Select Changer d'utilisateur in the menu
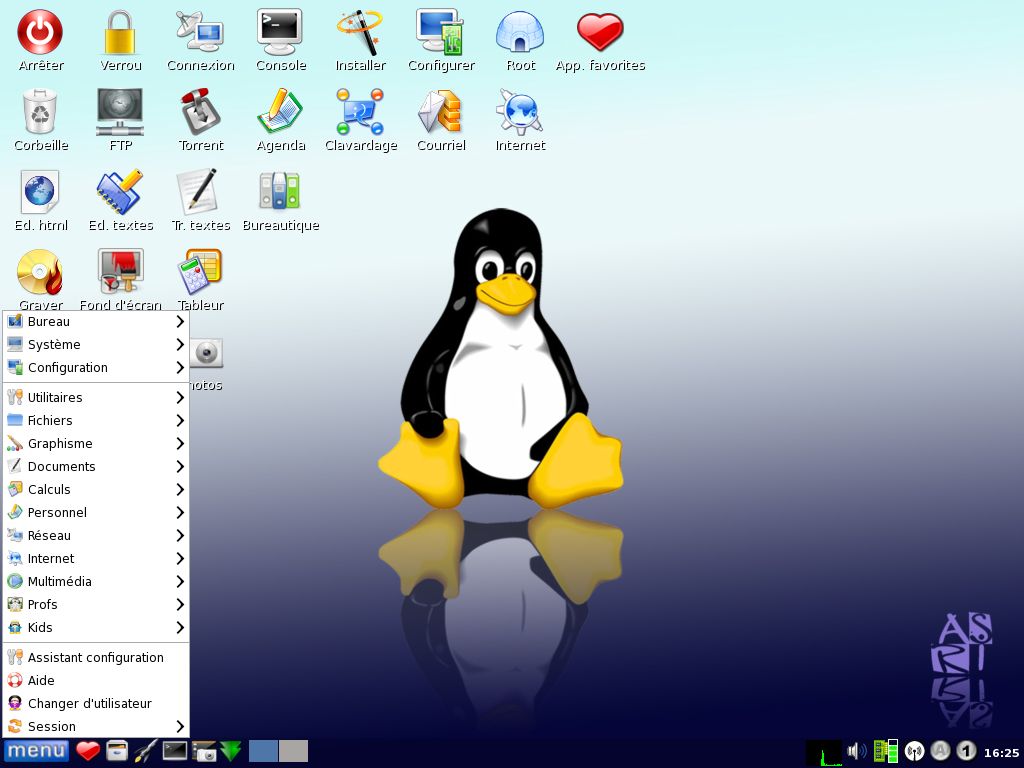This screenshot has width=1024, height=768. click(96, 703)
